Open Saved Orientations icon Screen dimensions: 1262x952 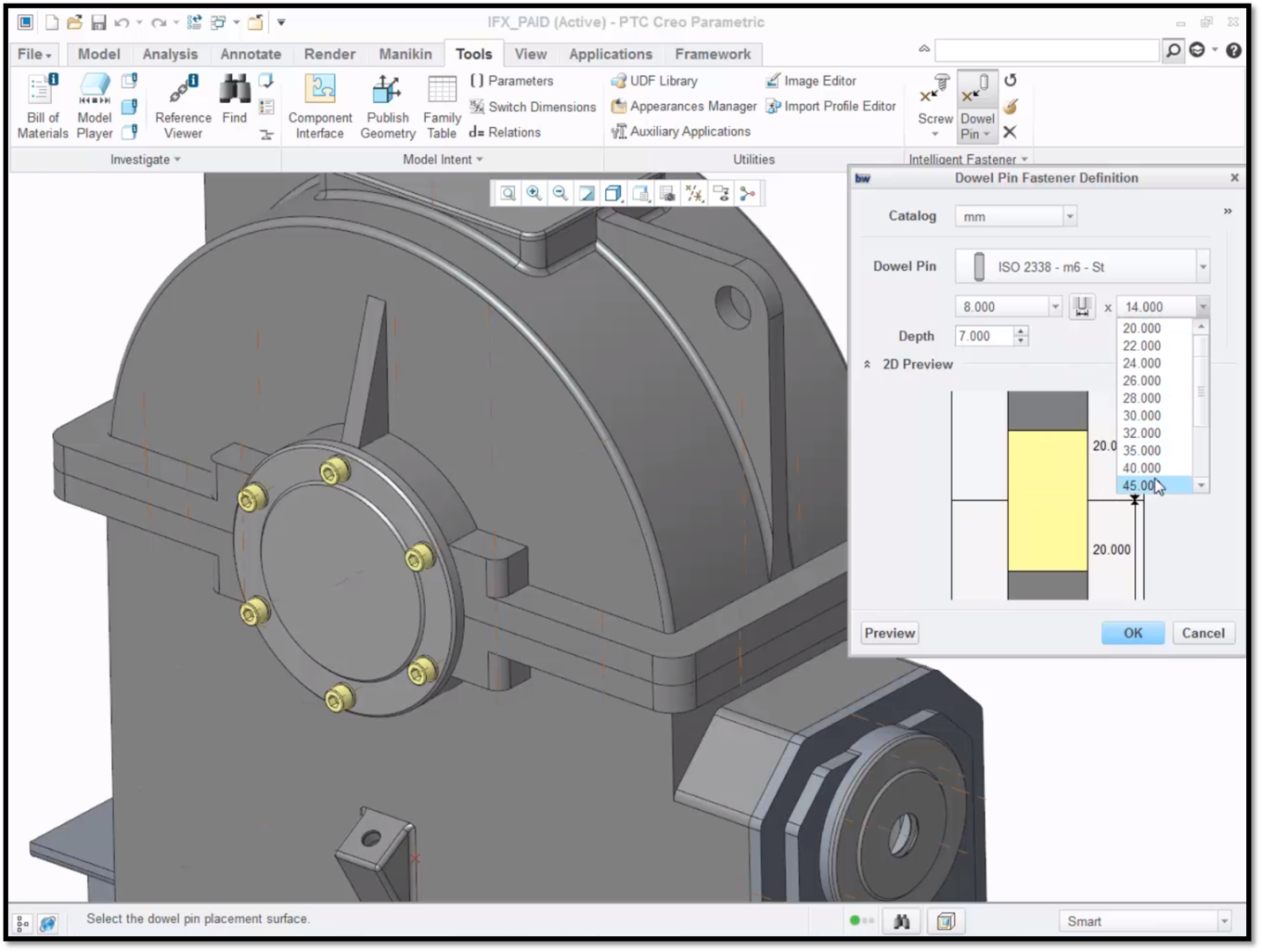click(x=640, y=193)
